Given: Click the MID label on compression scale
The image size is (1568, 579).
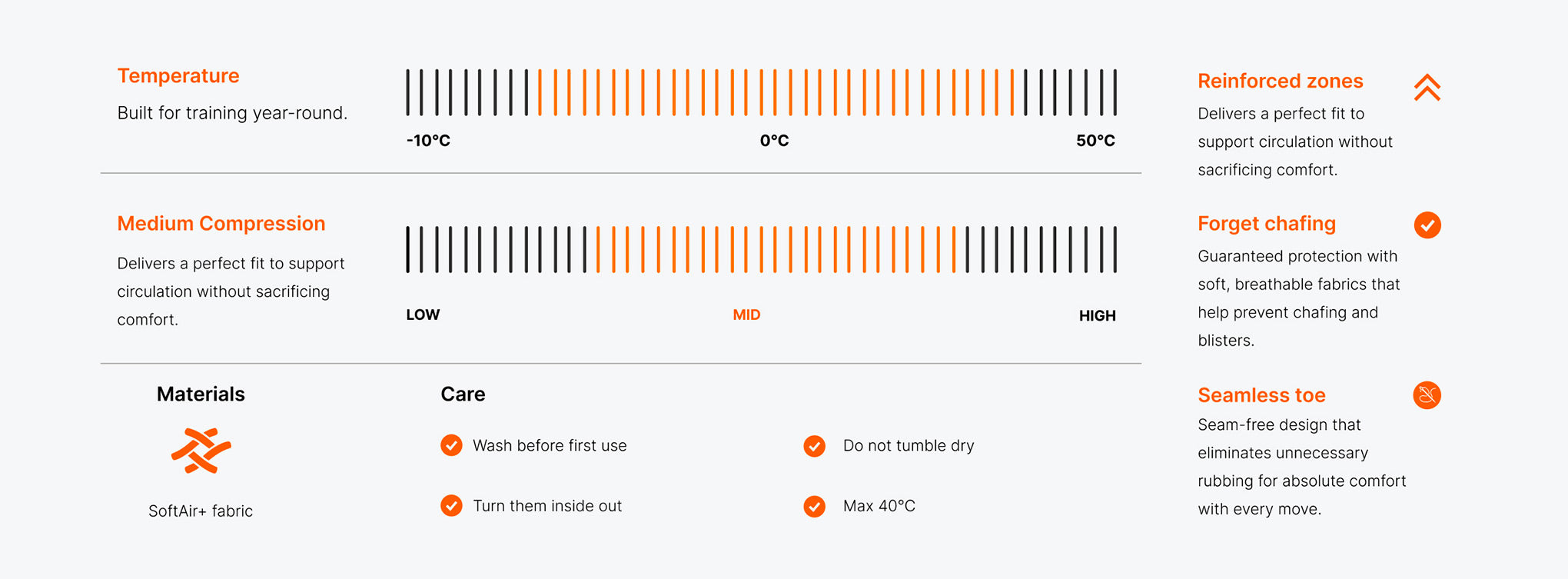Looking at the screenshot, I should tap(746, 314).
